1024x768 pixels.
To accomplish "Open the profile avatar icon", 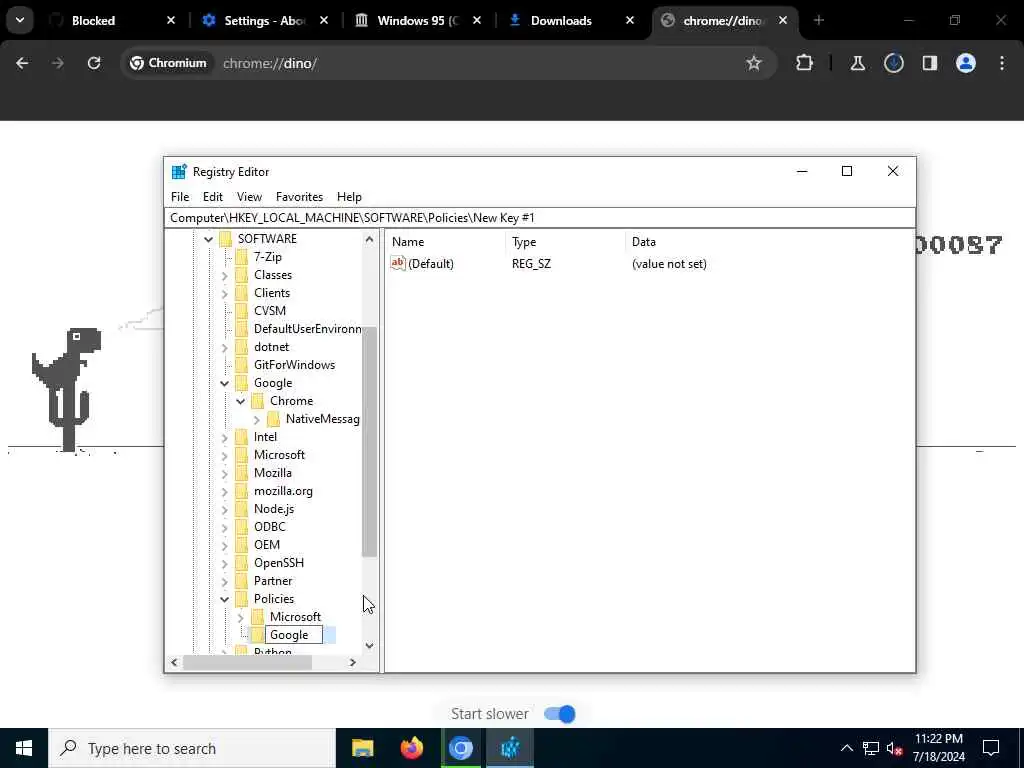I will pos(966,63).
